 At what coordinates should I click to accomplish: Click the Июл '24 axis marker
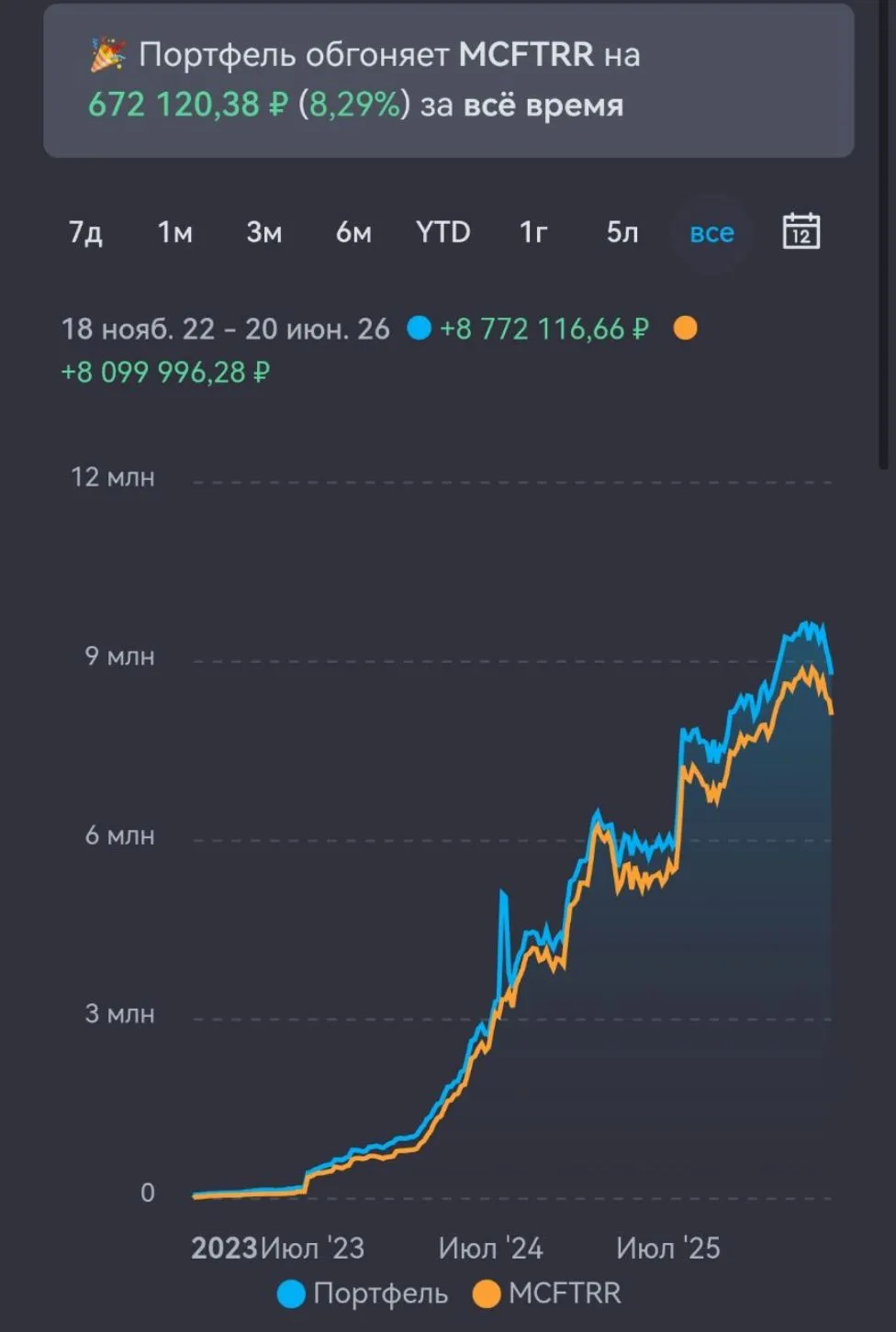(x=490, y=1248)
